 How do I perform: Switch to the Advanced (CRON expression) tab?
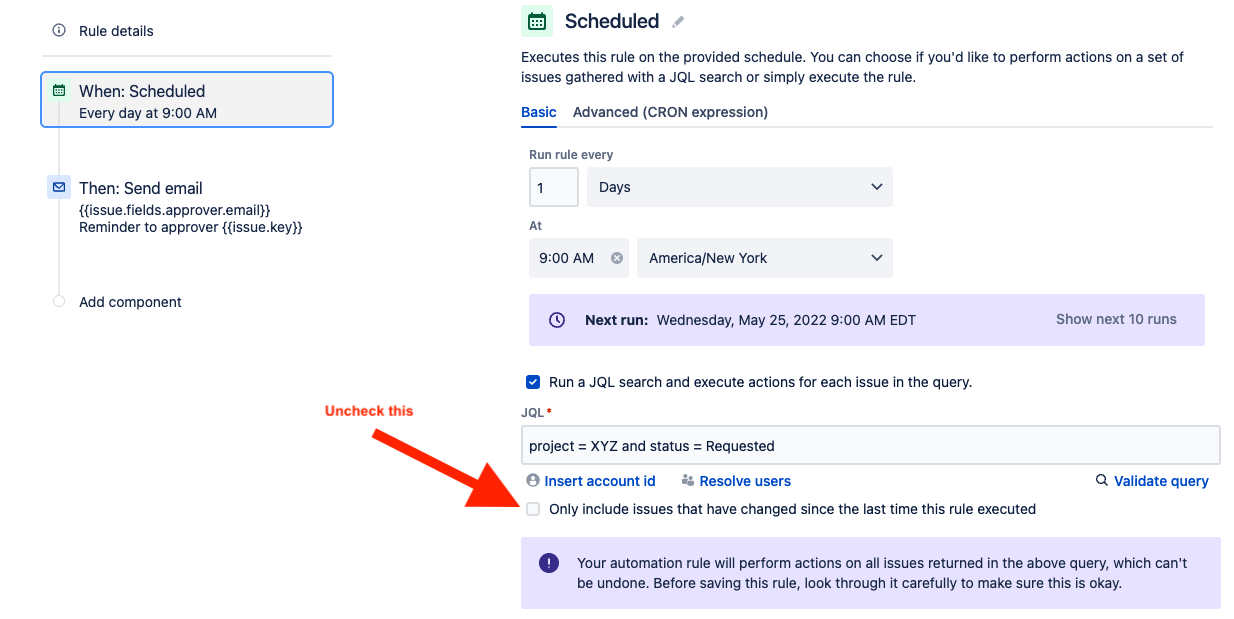coord(669,112)
